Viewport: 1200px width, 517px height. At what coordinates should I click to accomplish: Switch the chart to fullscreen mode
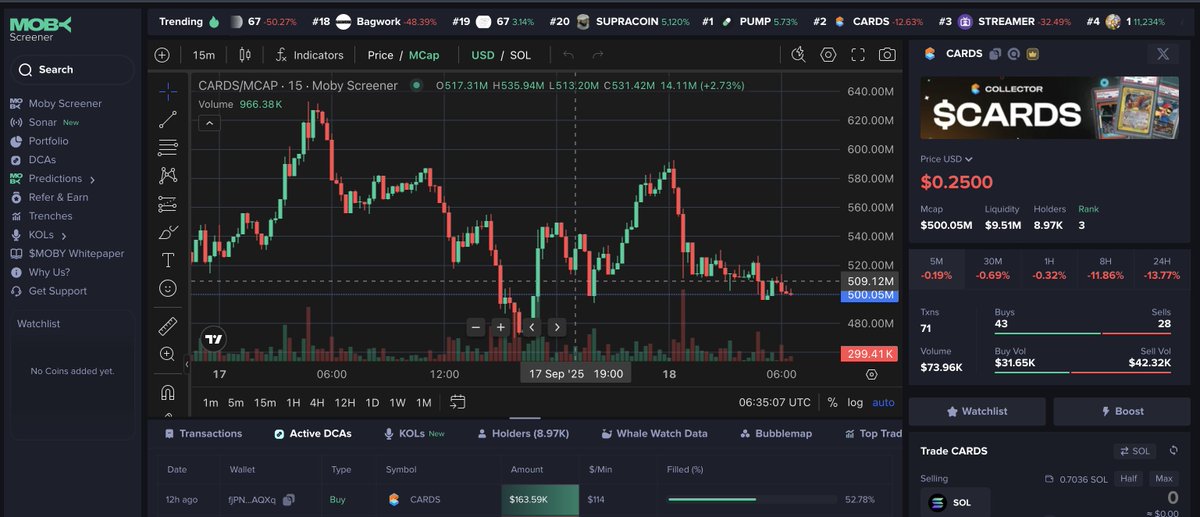click(x=858, y=55)
